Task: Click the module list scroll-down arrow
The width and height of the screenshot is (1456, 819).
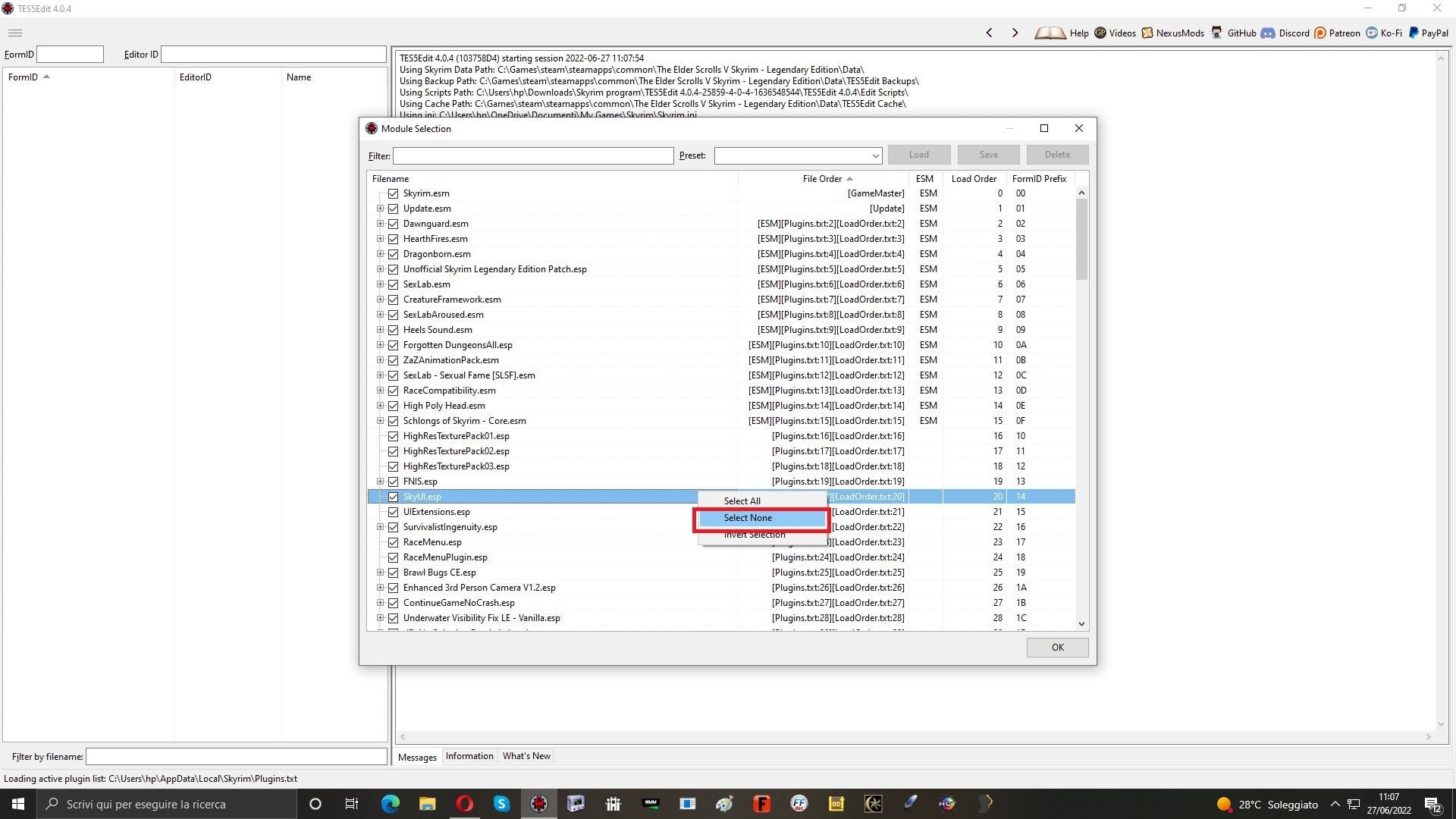Action: click(1081, 623)
